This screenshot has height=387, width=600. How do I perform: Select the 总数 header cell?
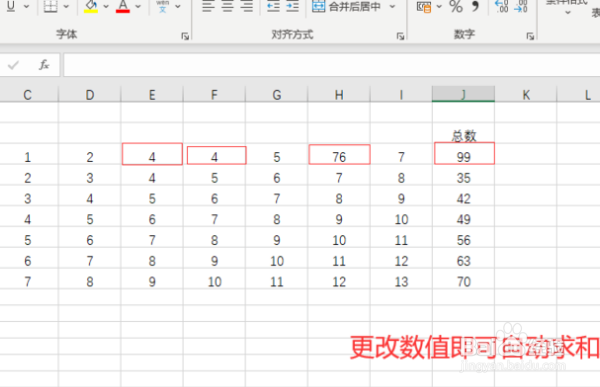click(463, 134)
